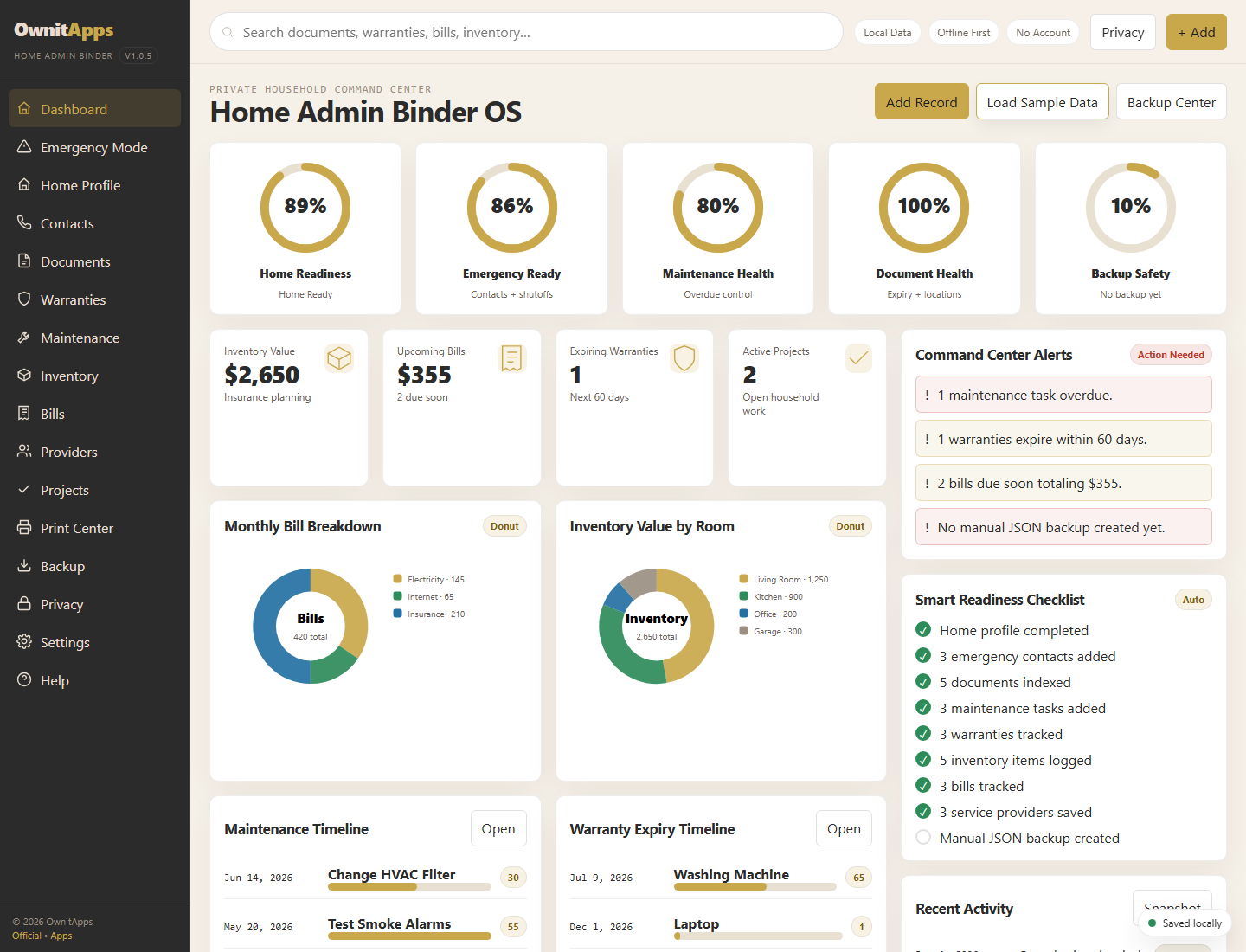The image size is (1246, 952).
Task: Open the Warranty Expiry Timeline via Open button
Action: tap(844, 828)
